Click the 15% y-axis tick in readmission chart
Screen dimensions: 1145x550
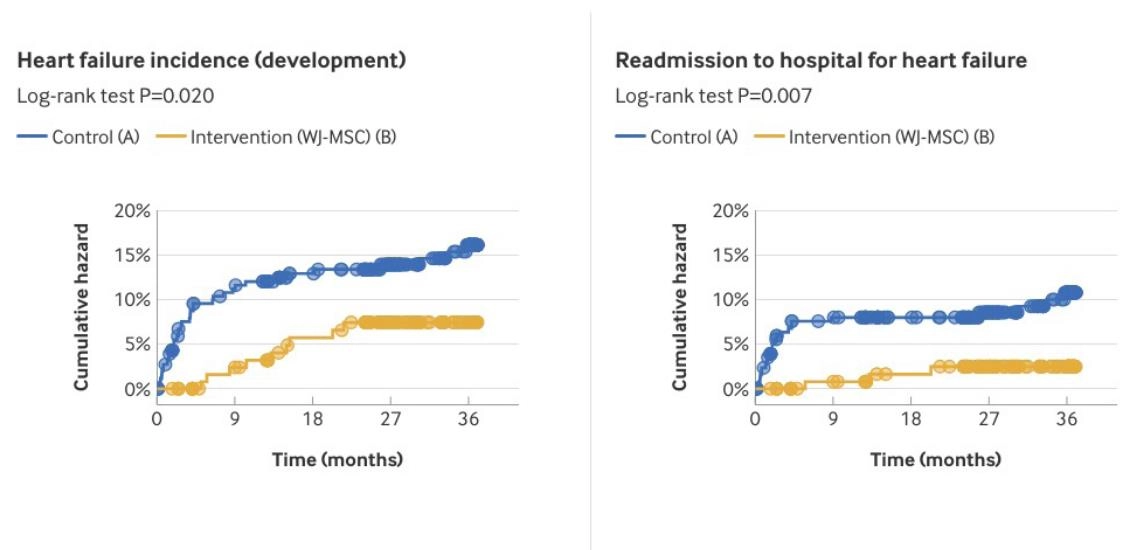pyautogui.click(x=729, y=255)
